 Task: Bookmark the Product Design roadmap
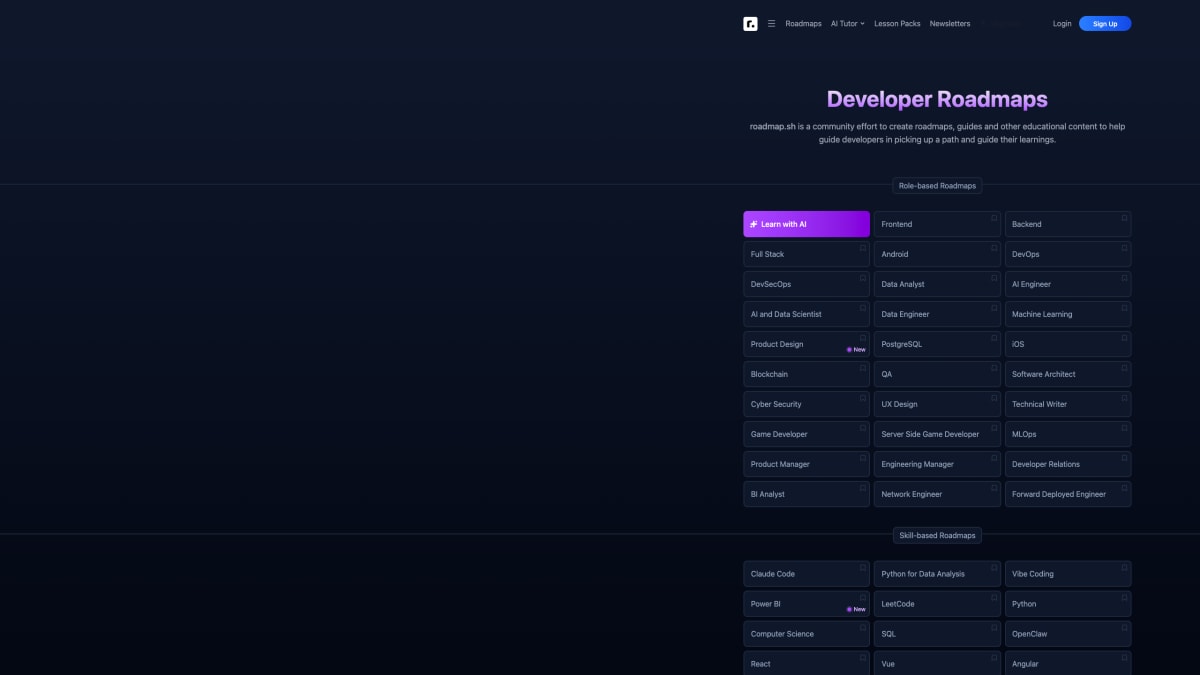point(863,338)
